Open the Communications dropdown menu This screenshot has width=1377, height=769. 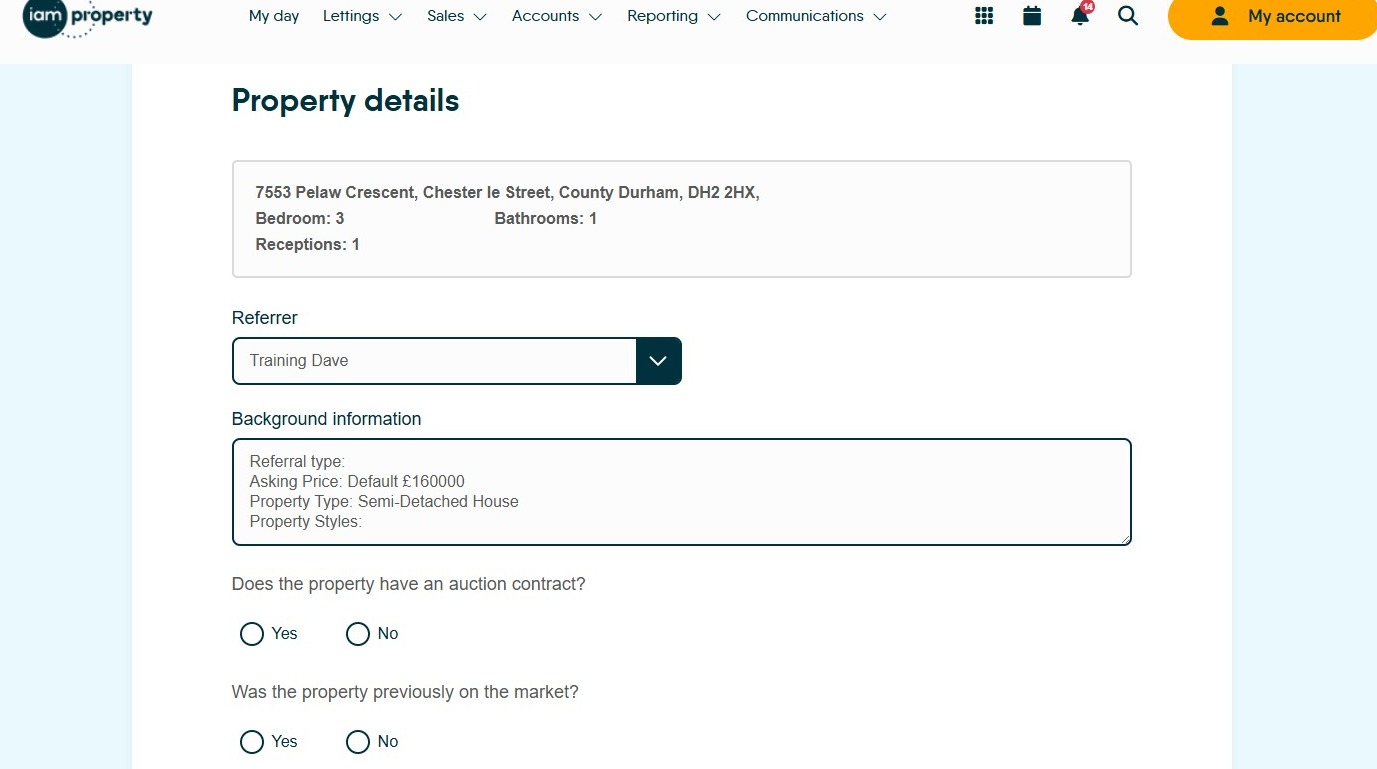(815, 16)
